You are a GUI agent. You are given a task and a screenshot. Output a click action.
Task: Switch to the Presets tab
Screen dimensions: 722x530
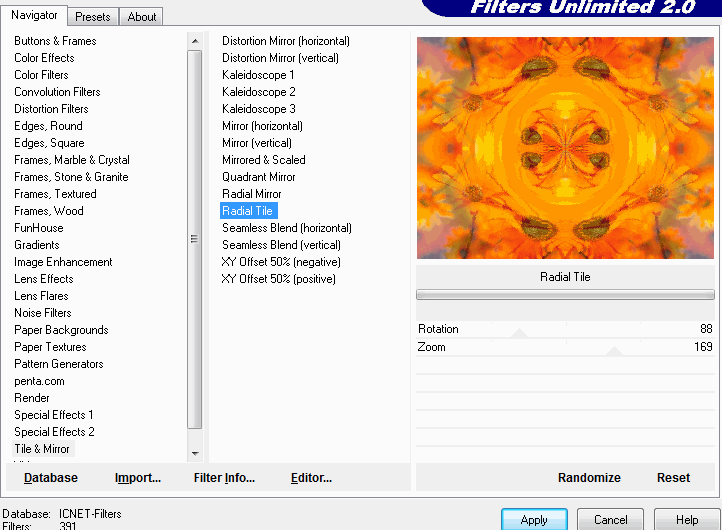(x=93, y=17)
